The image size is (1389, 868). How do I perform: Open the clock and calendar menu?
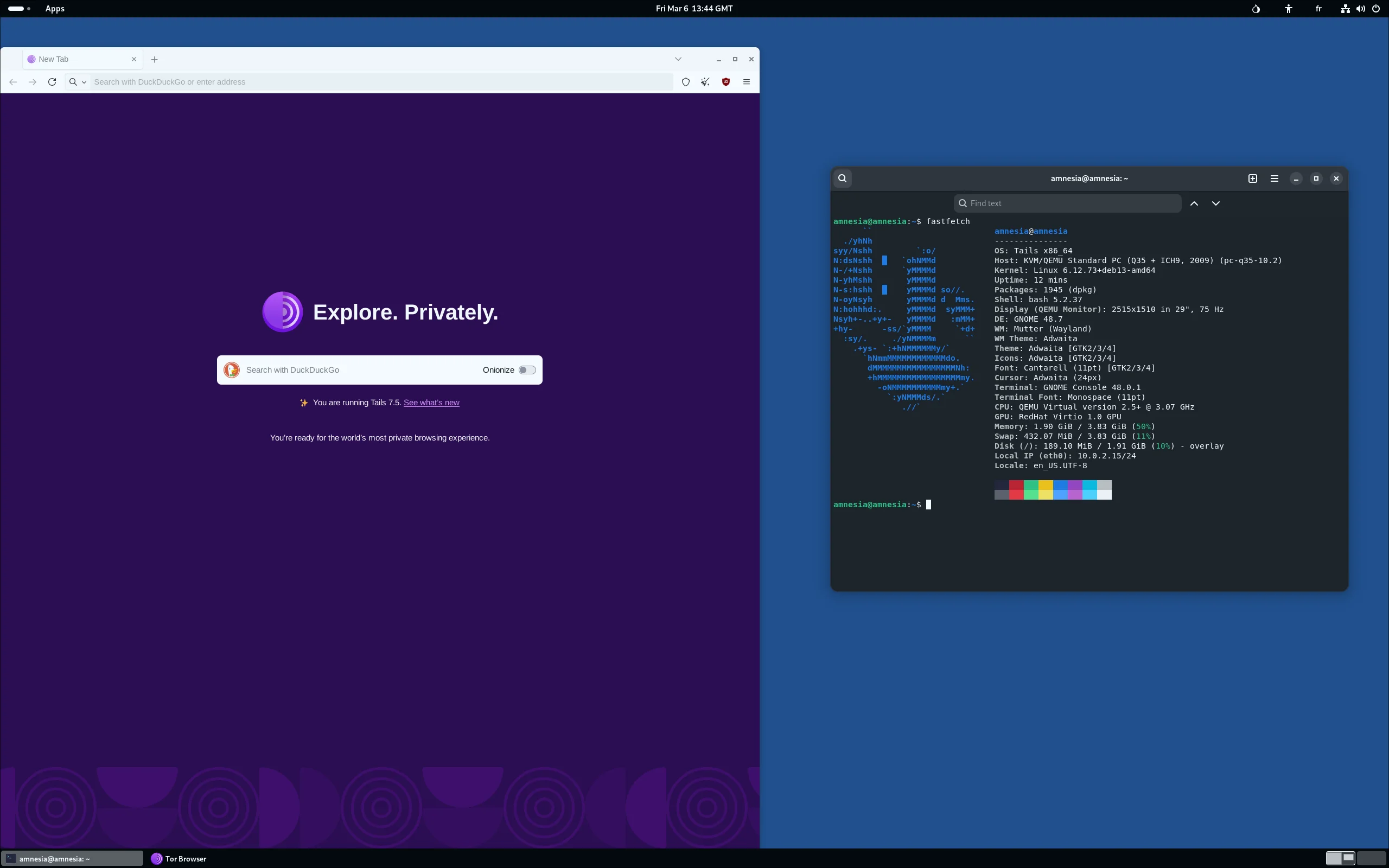point(694,9)
